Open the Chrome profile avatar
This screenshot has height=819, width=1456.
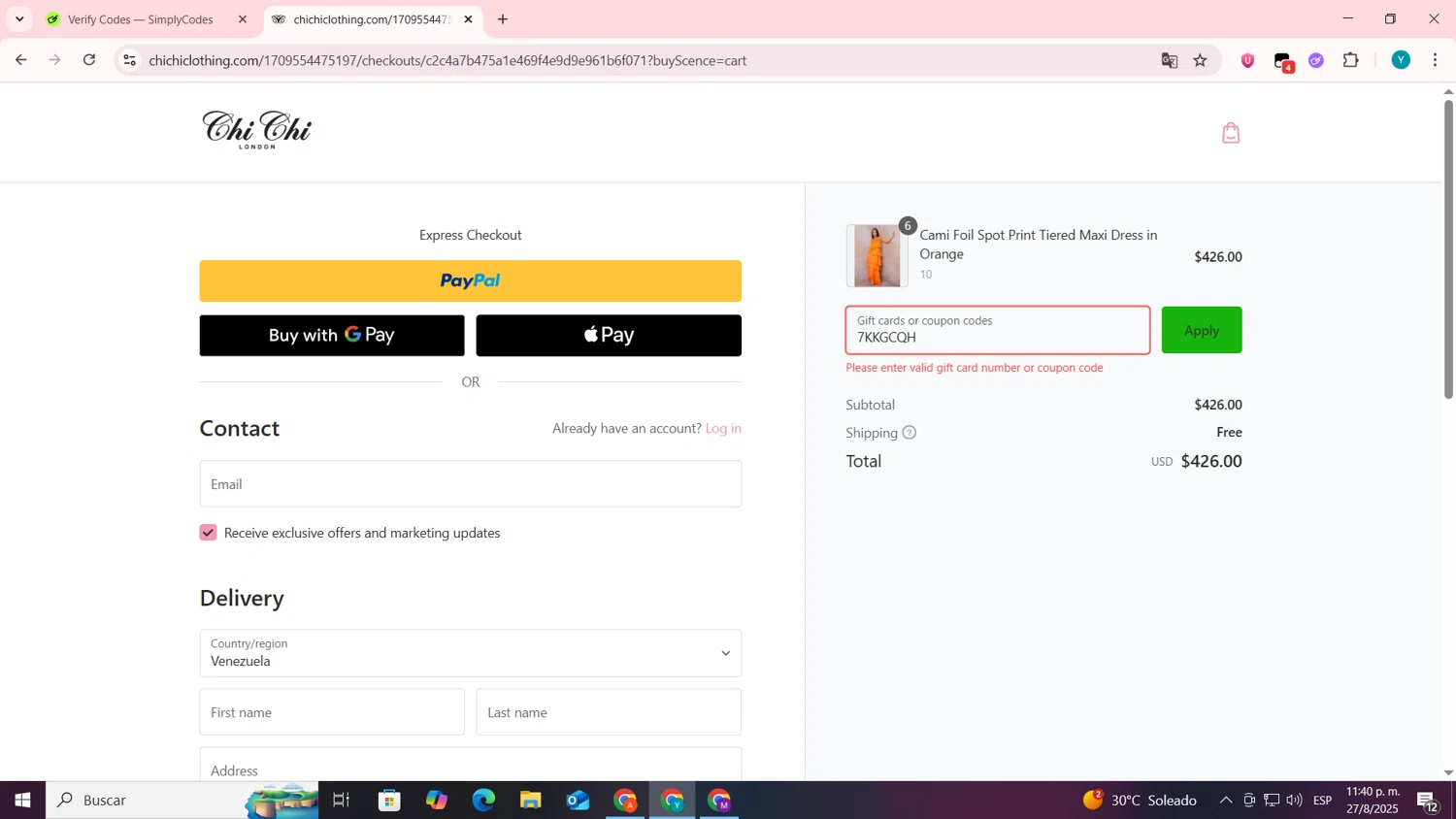click(x=1401, y=60)
